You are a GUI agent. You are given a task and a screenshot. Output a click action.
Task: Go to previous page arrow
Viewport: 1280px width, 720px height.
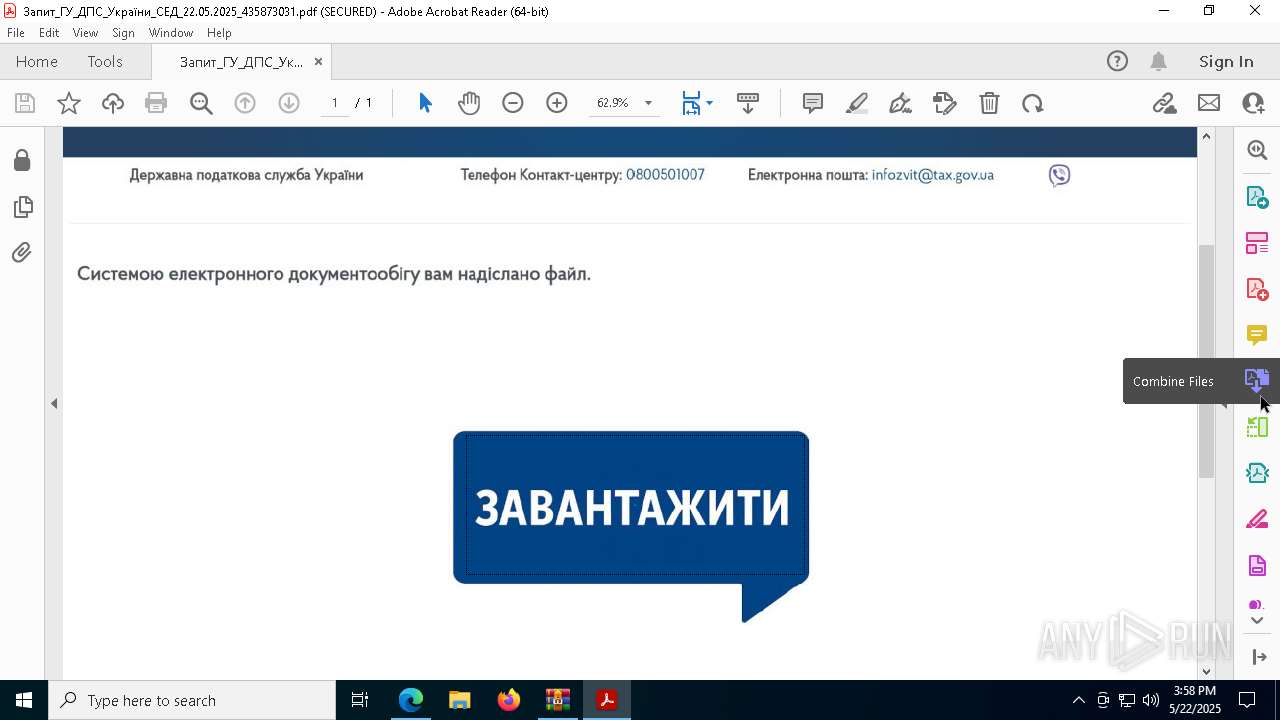point(245,103)
